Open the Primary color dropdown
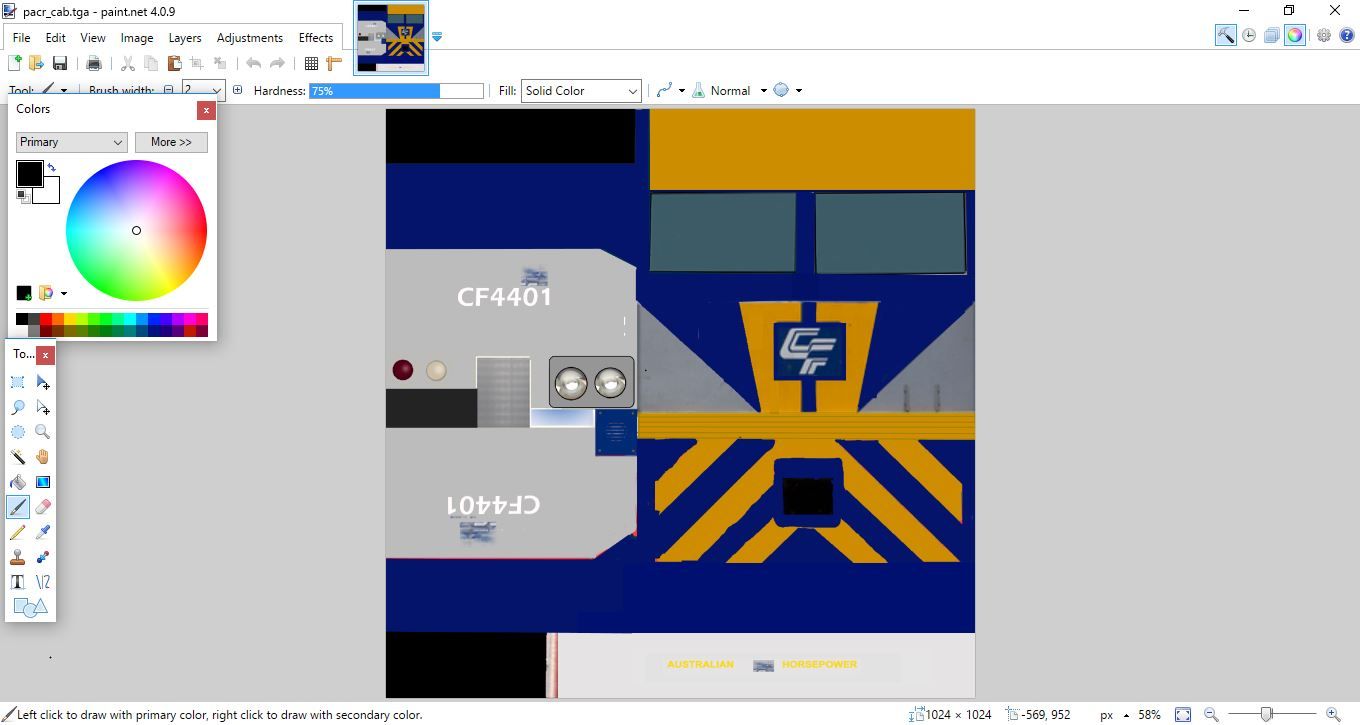The width and height of the screenshot is (1360, 725). coord(70,142)
